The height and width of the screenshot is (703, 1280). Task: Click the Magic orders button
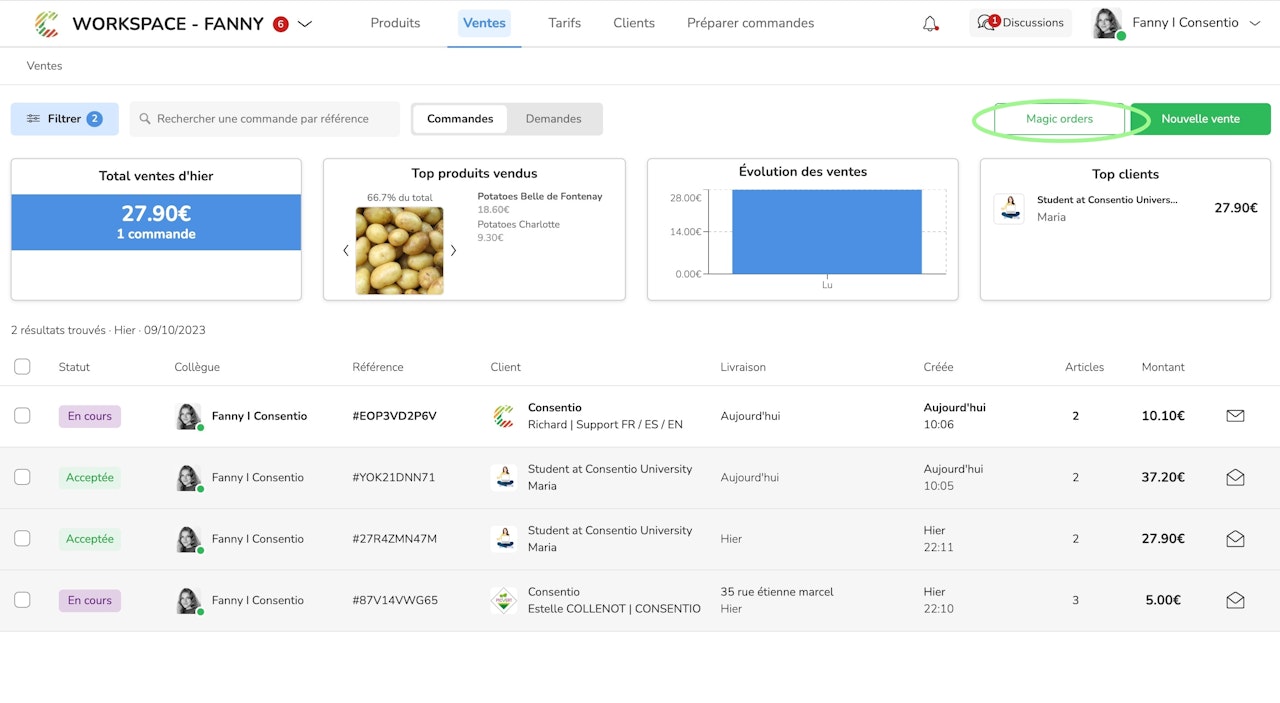pos(1059,119)
